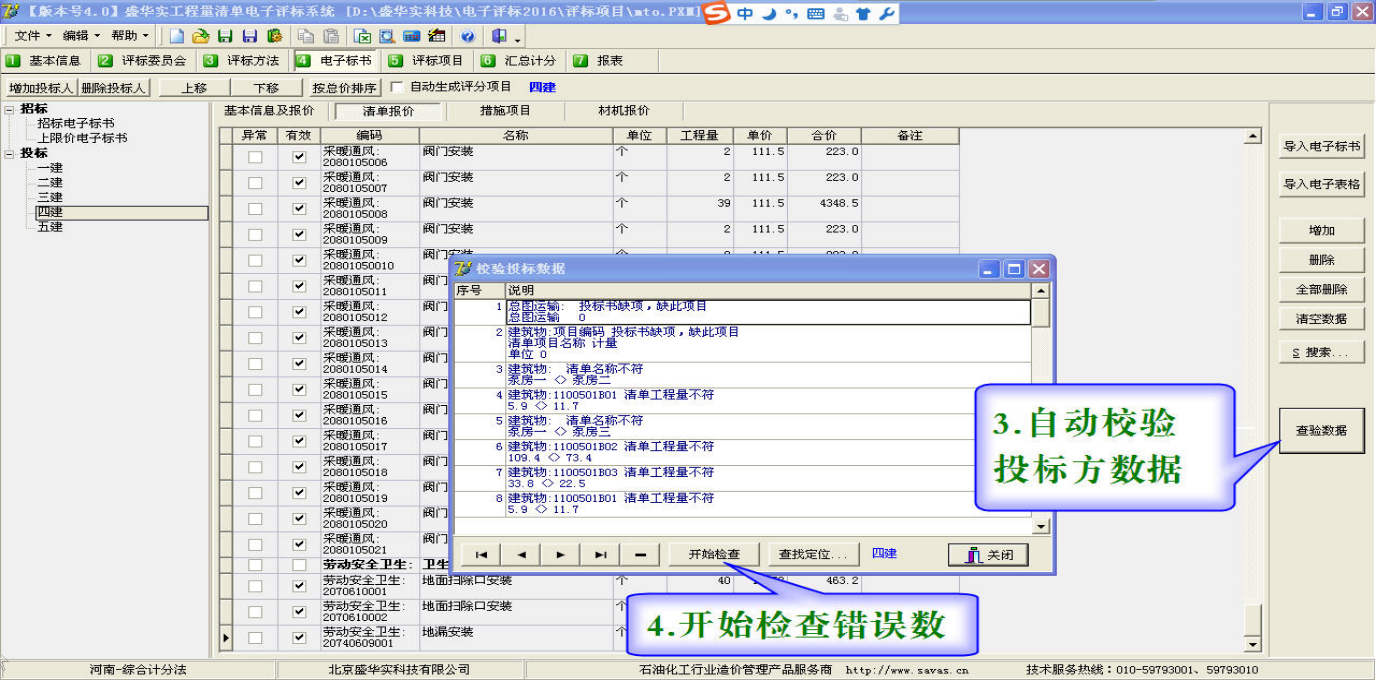Jump to first record in 校验投标数据 dialog

pos(480,554)
